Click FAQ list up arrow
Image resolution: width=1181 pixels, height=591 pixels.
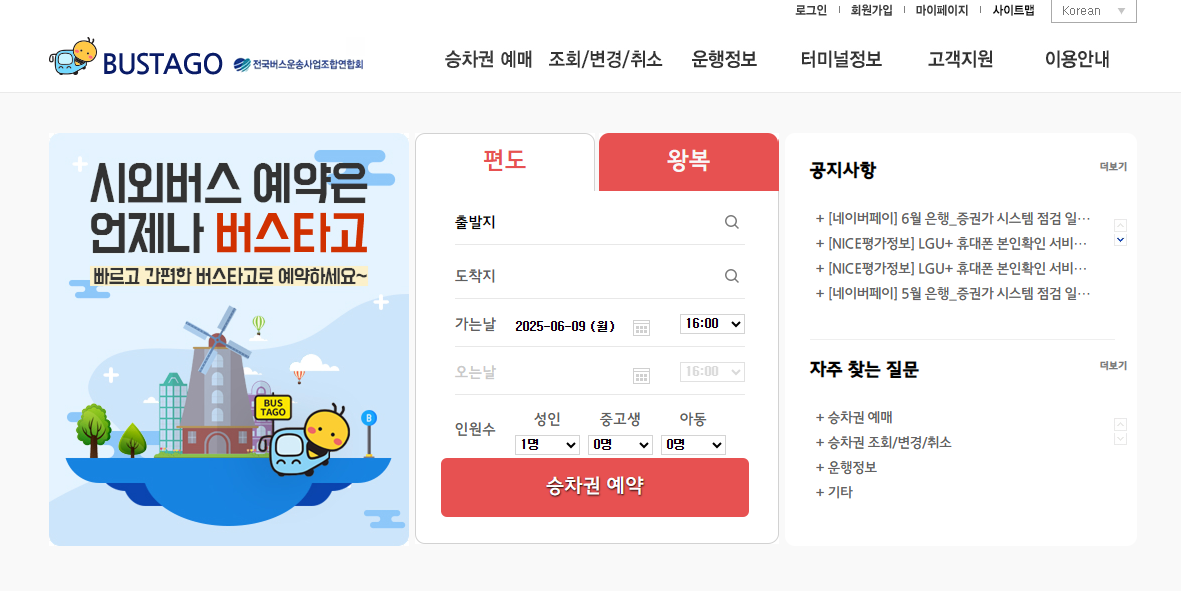(x=1120, y=425)
